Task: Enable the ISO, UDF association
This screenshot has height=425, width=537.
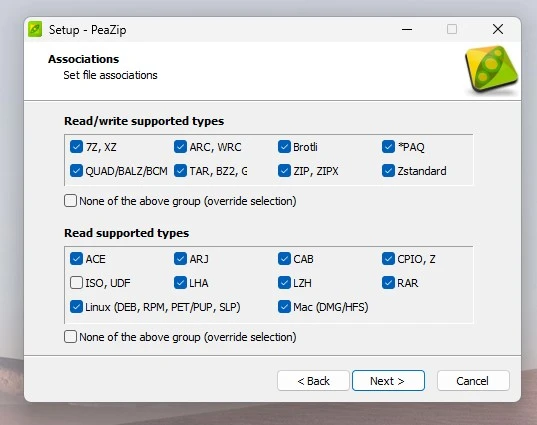Action: [x=76, y=283]
